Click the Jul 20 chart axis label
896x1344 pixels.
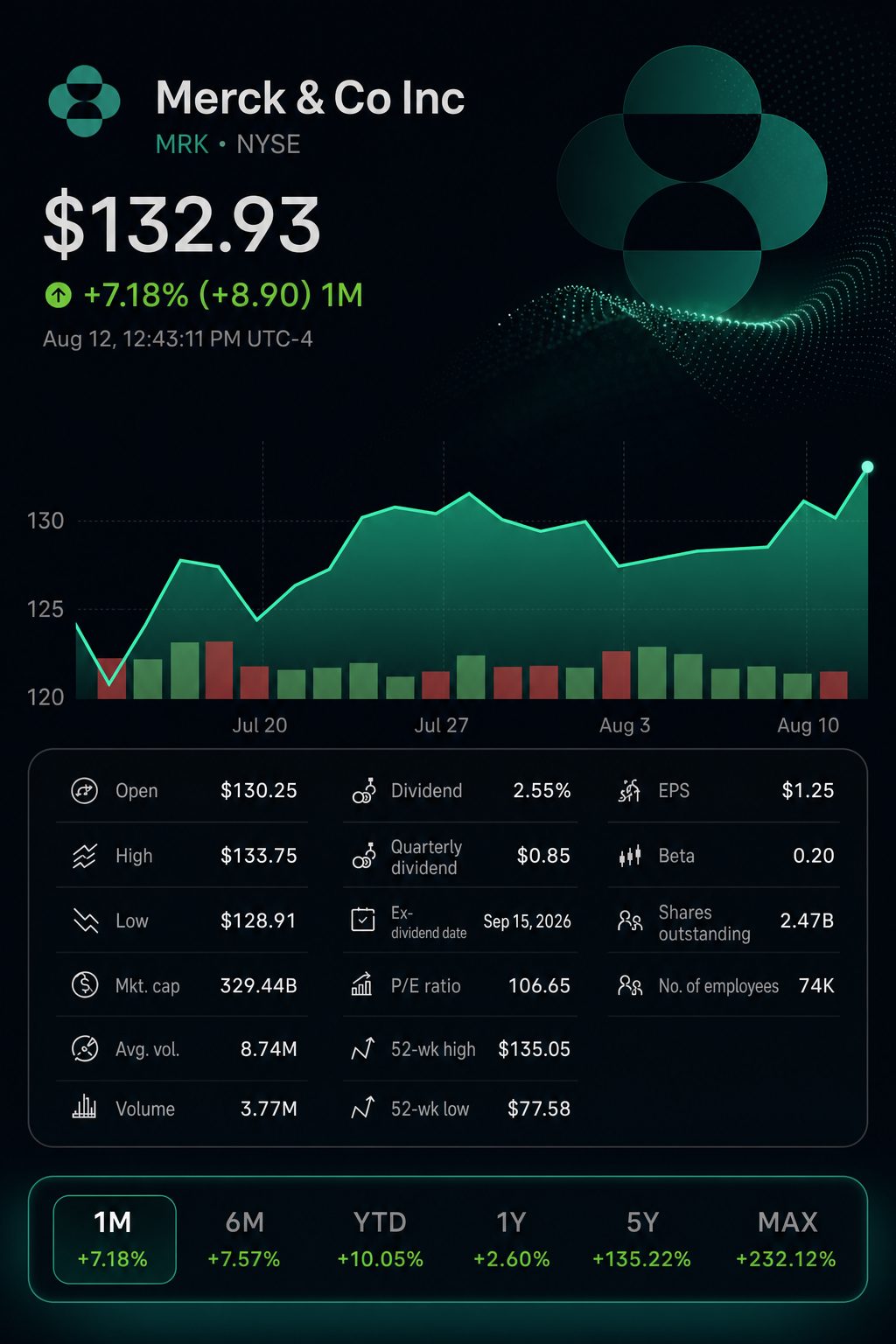click(259, 725)
